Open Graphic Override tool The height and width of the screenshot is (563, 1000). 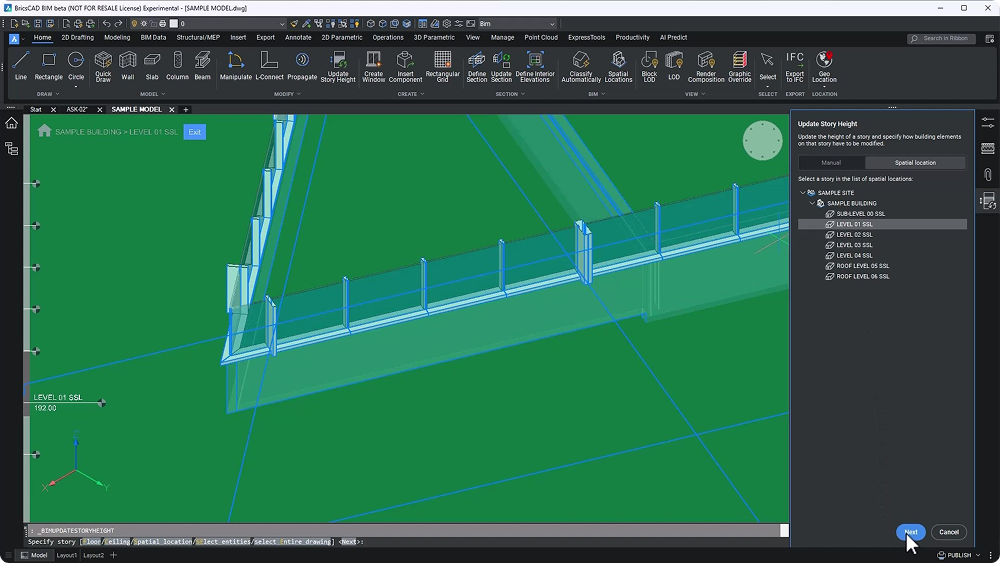pos(739,66)
